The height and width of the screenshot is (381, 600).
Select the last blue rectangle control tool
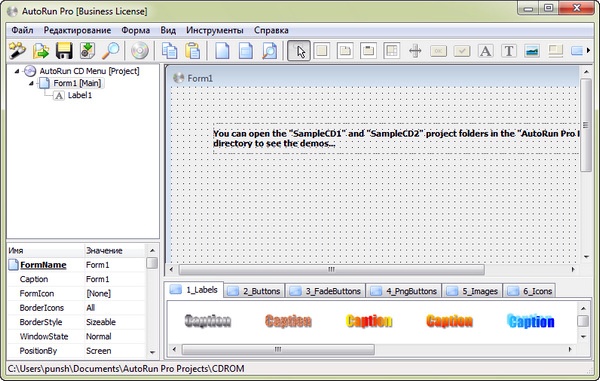pyautogui.click(x=577, y=50)
